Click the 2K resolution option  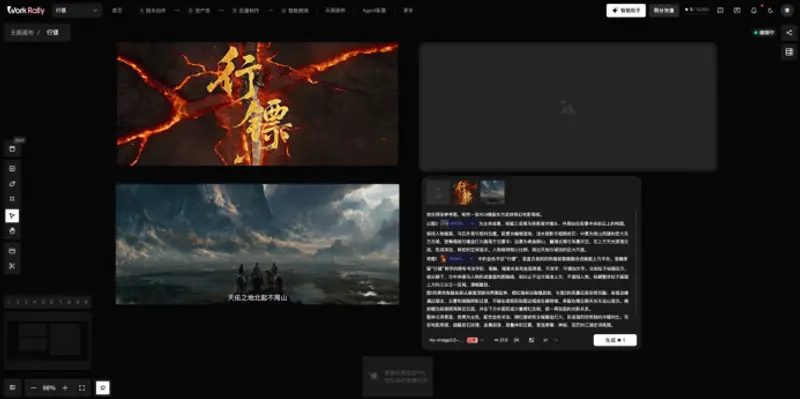click(x=516, y=340)
